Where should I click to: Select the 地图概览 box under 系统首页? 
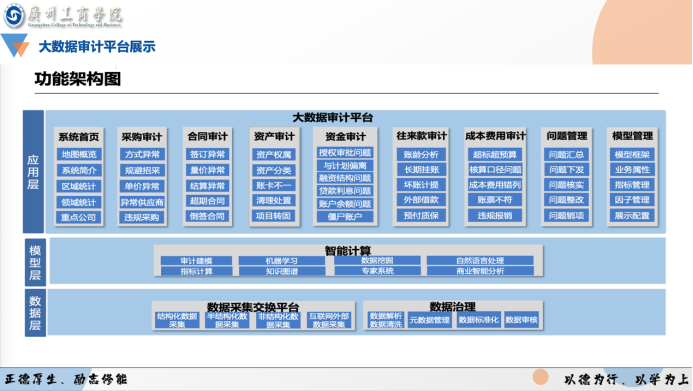(79, 154)
